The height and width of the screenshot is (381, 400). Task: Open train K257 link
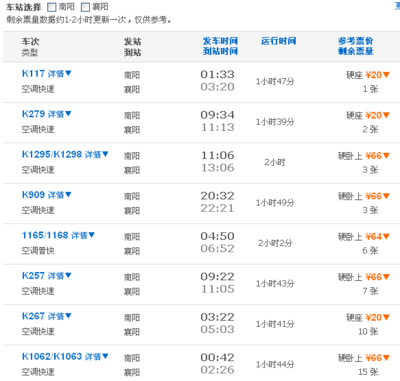[33, 276]
